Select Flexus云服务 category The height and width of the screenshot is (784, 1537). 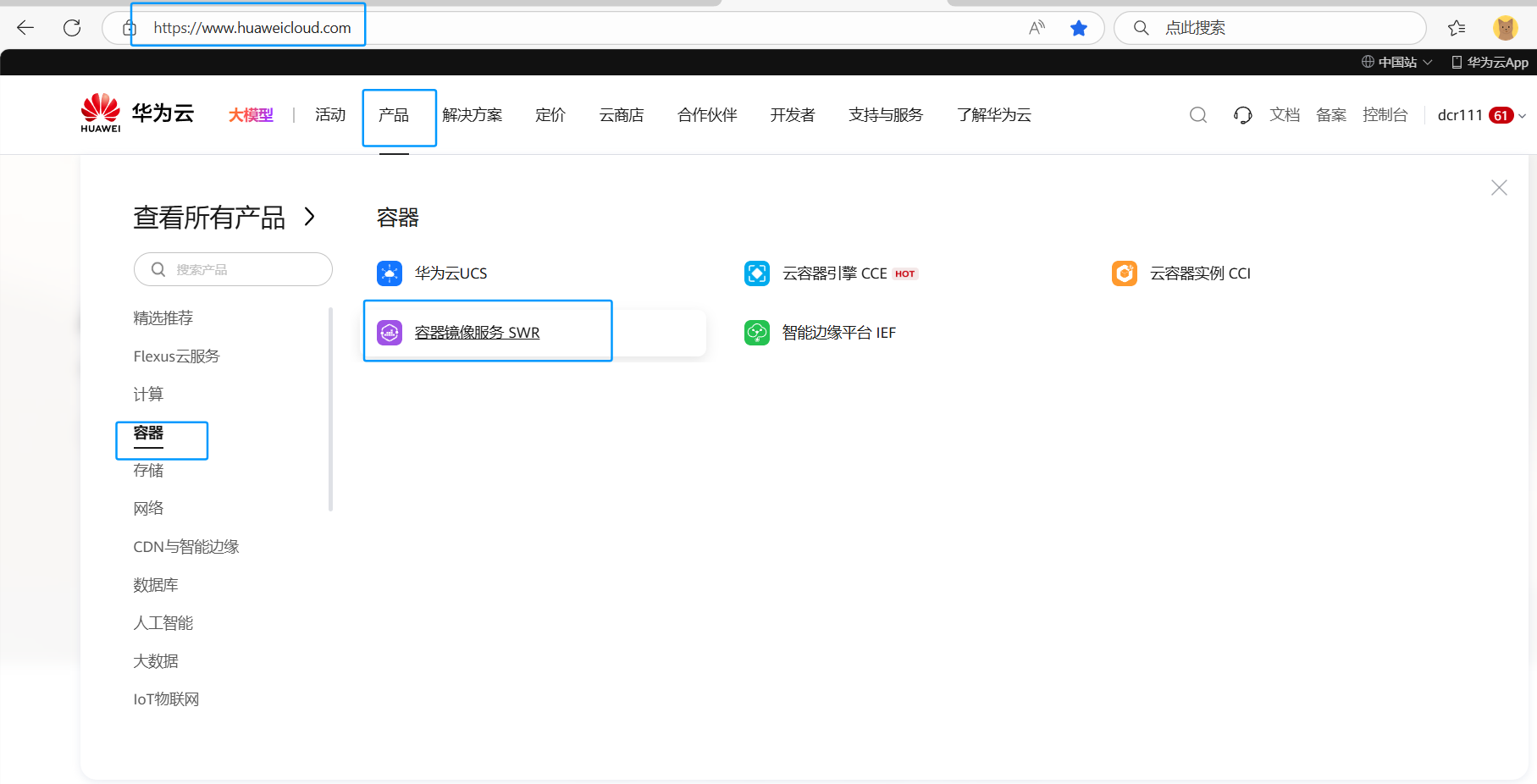click(x=176, y=356)
